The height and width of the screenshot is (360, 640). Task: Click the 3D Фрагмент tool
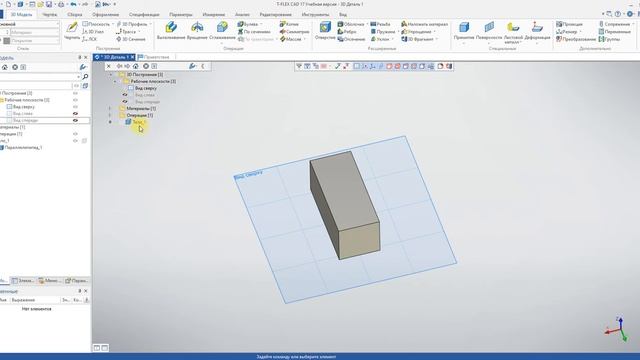coord(417,39)
